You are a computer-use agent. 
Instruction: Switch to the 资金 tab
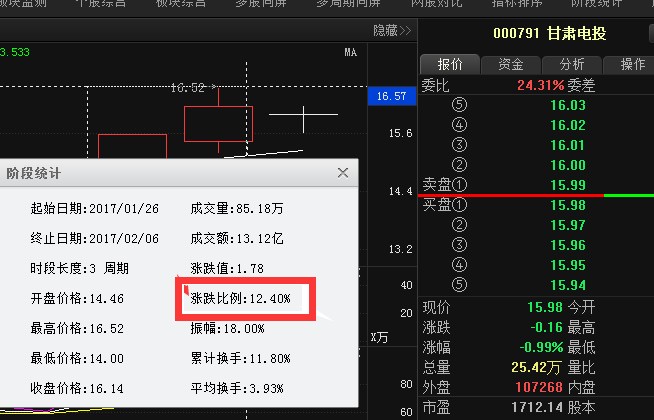(511, 64)
